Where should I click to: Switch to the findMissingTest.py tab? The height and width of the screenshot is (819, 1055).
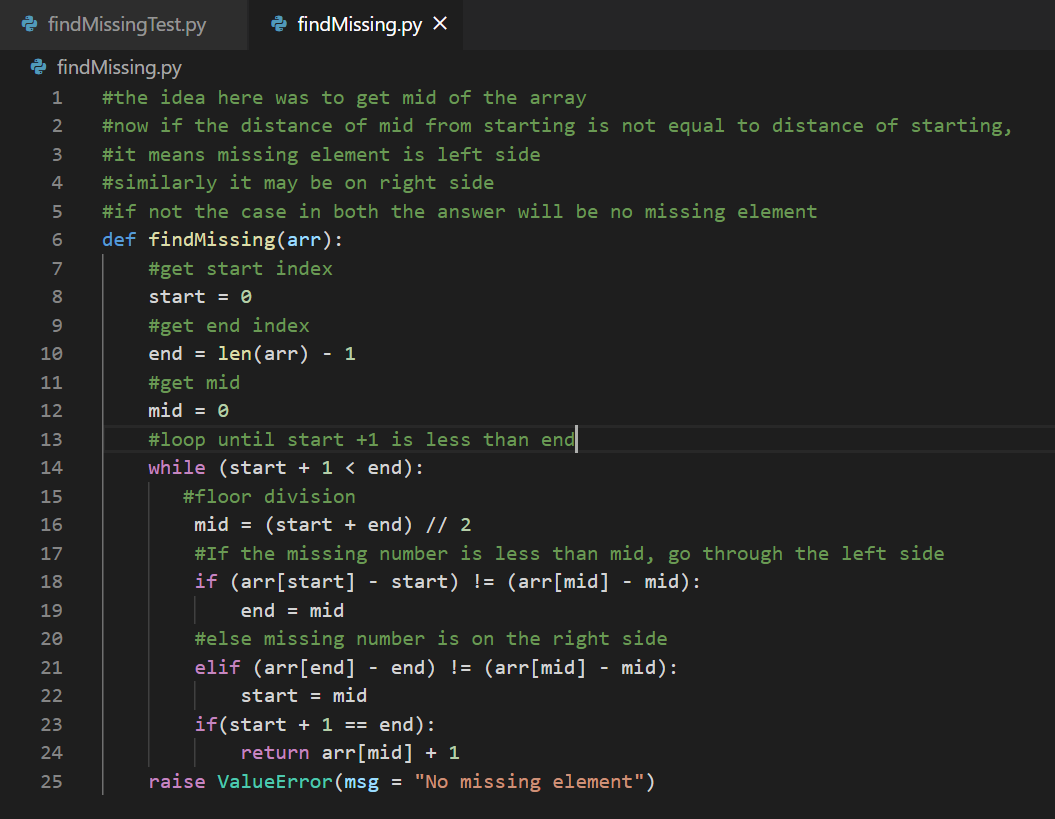(124, 25)
